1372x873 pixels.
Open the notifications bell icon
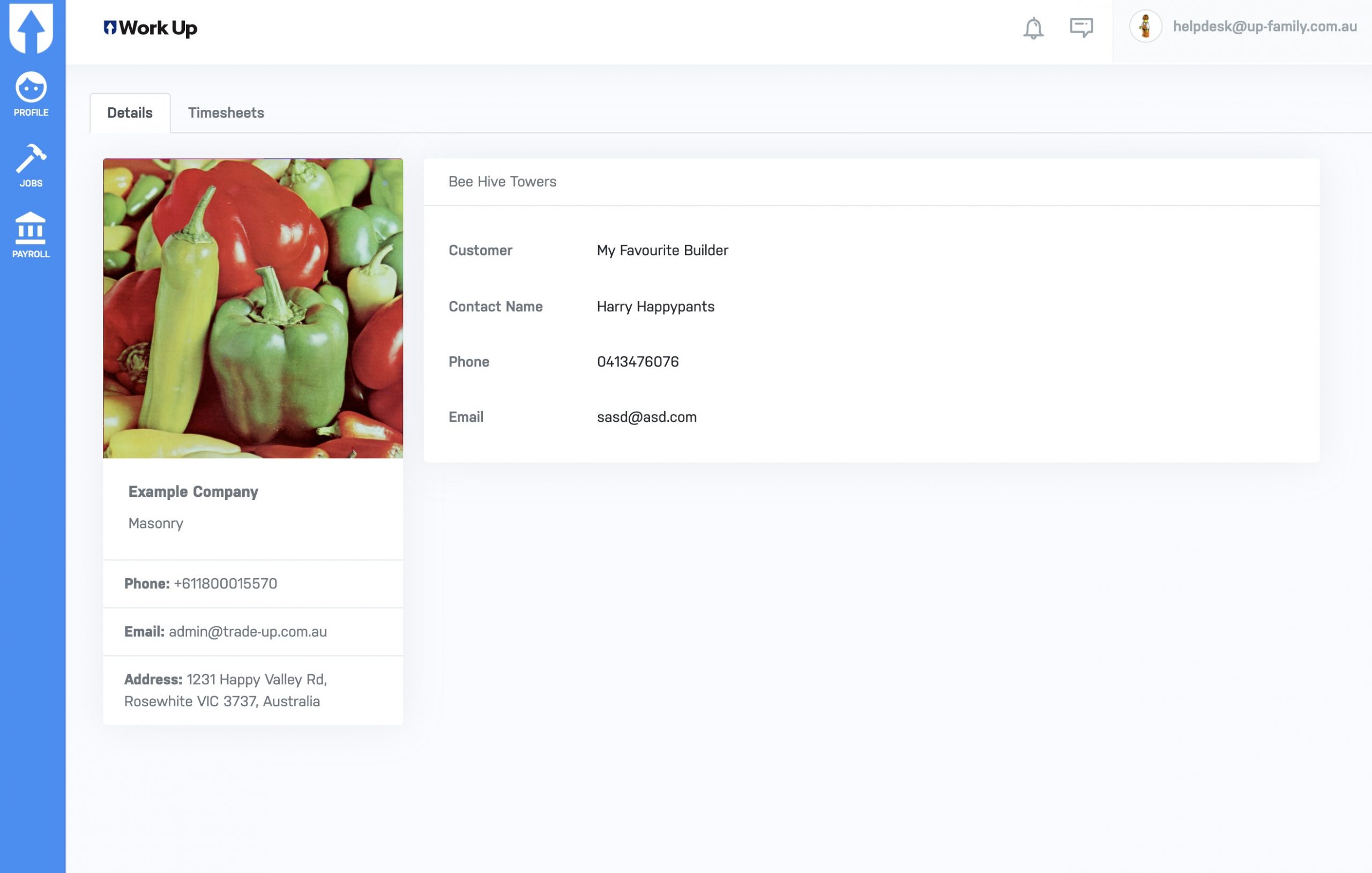click(1032, 27)
